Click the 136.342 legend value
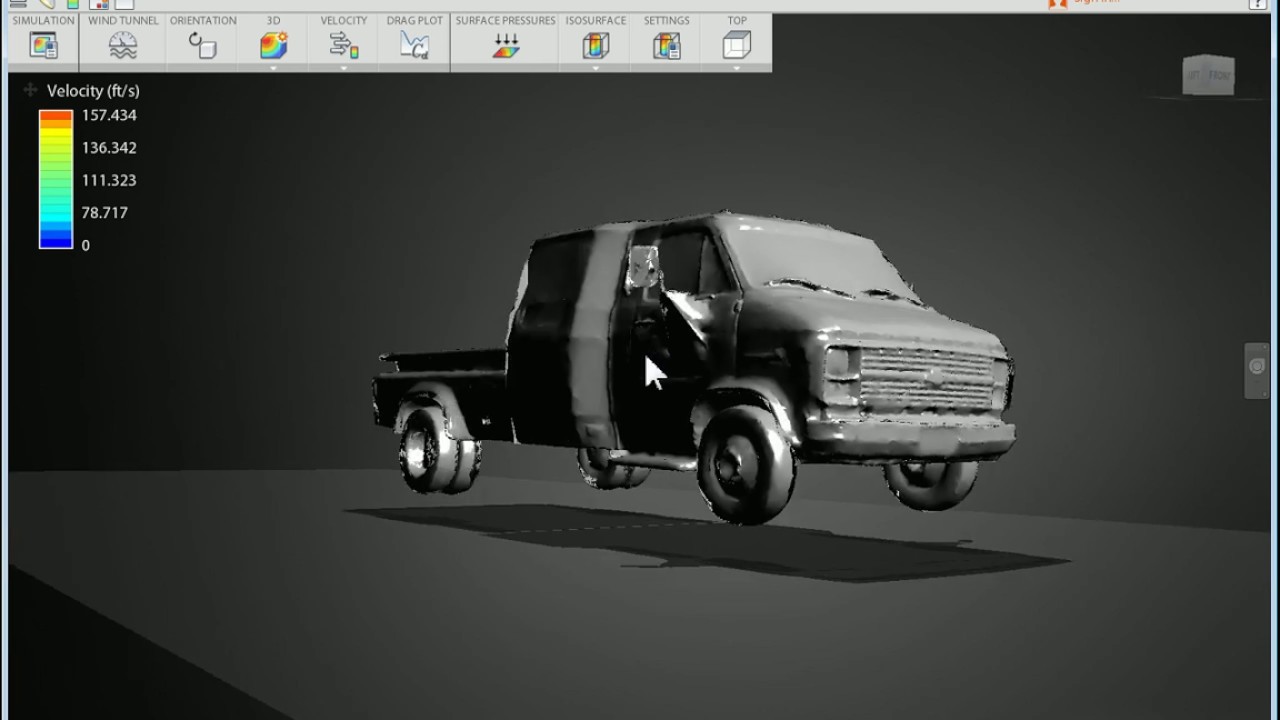 click(x=109, y=148)
